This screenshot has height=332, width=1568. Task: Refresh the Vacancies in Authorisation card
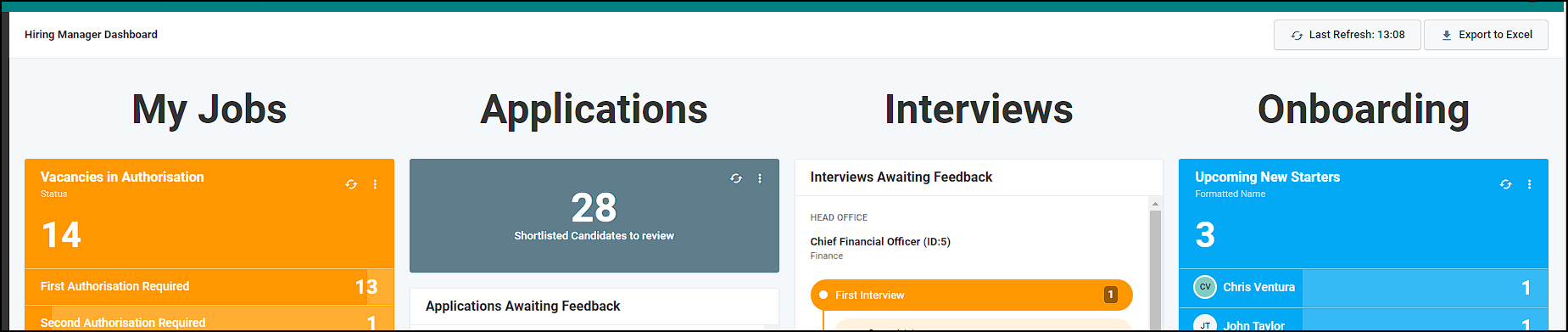click(x=351, y=184)
